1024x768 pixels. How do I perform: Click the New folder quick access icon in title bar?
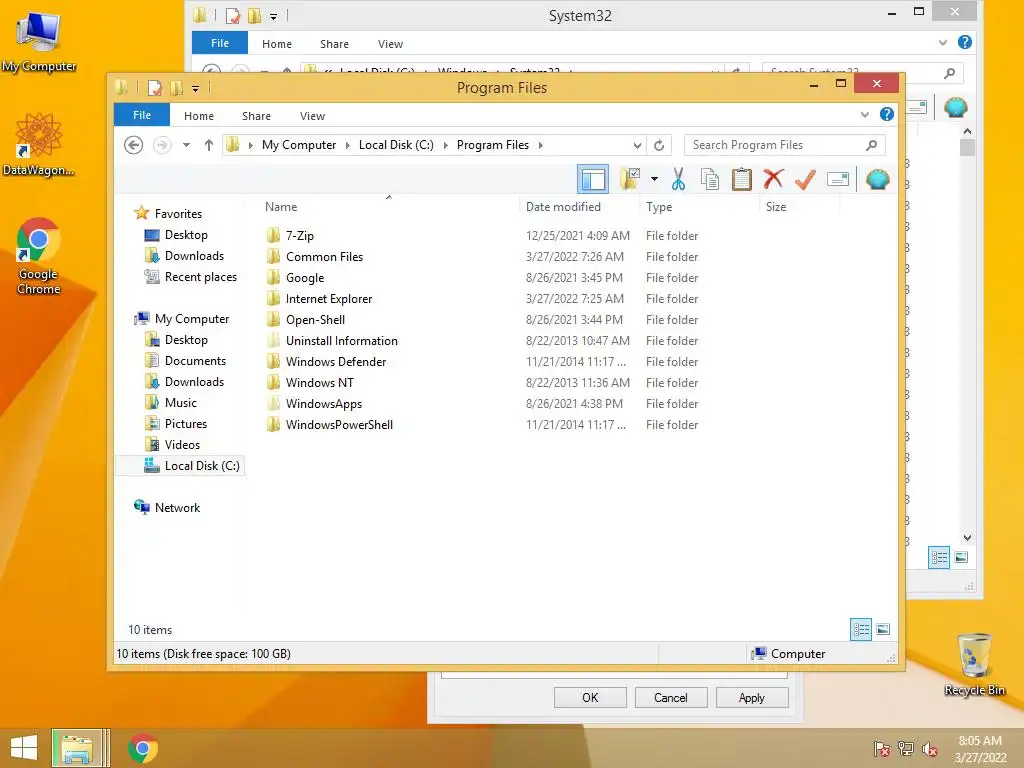[x=176, y=88]
